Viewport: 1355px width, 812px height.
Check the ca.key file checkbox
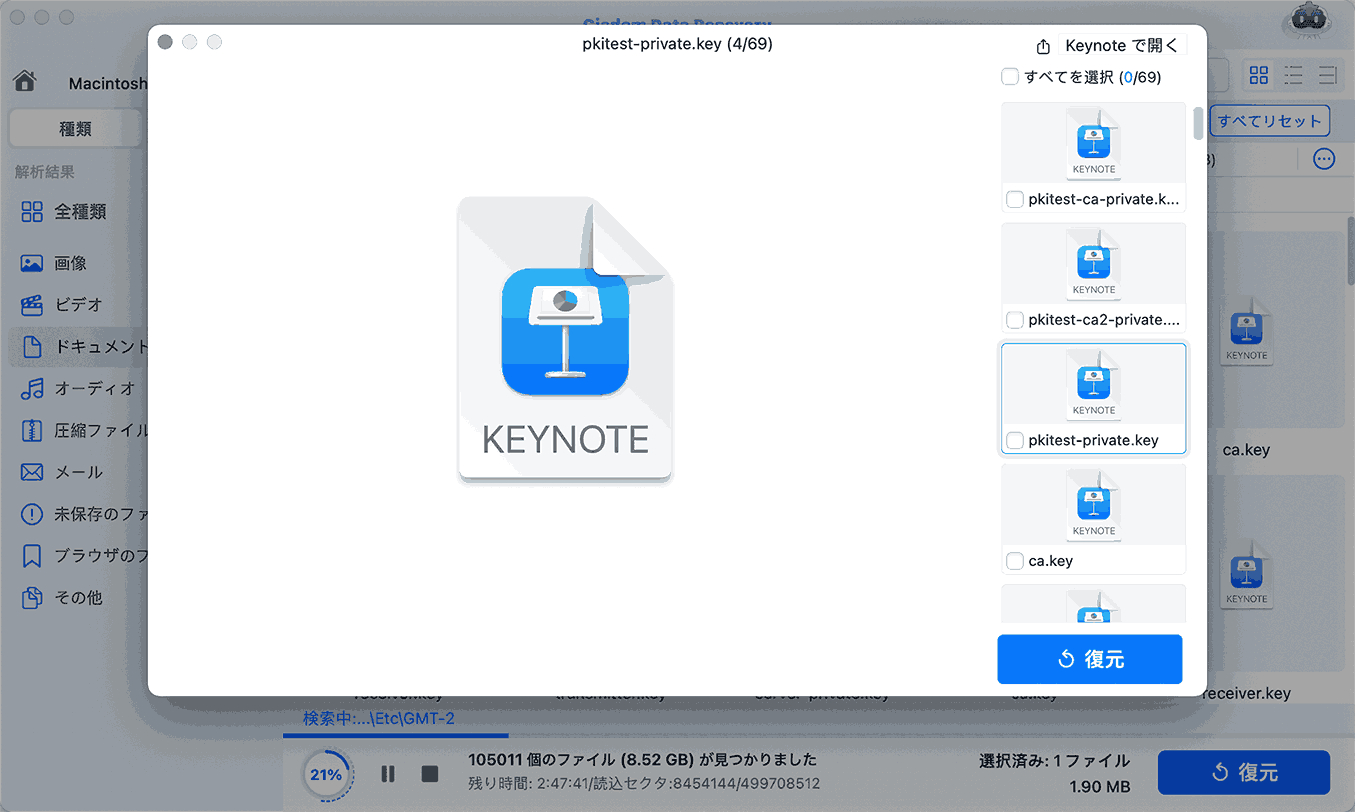click(1015, 561)
